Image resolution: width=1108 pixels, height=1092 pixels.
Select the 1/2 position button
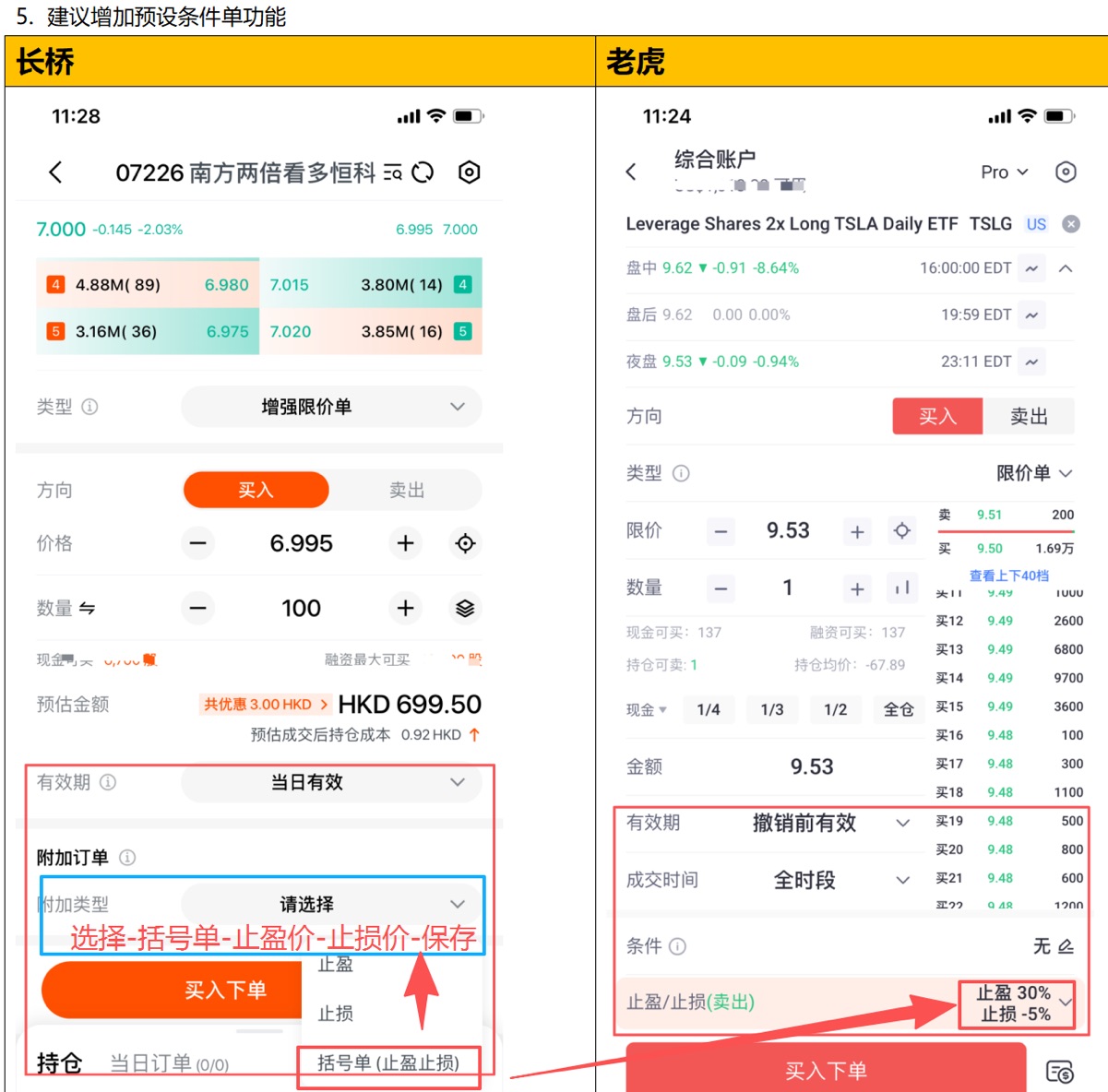point(835,709)
